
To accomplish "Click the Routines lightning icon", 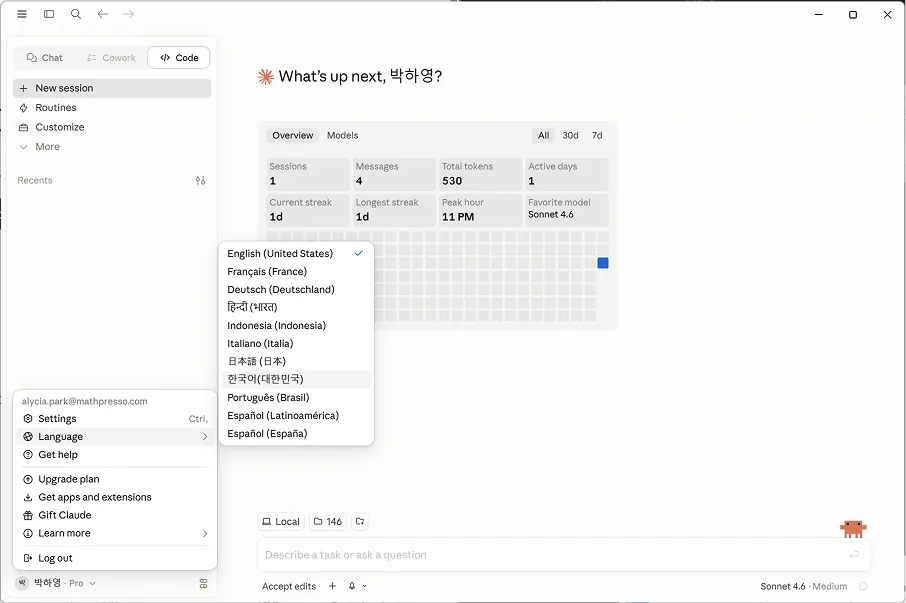I will click(24, 108).
